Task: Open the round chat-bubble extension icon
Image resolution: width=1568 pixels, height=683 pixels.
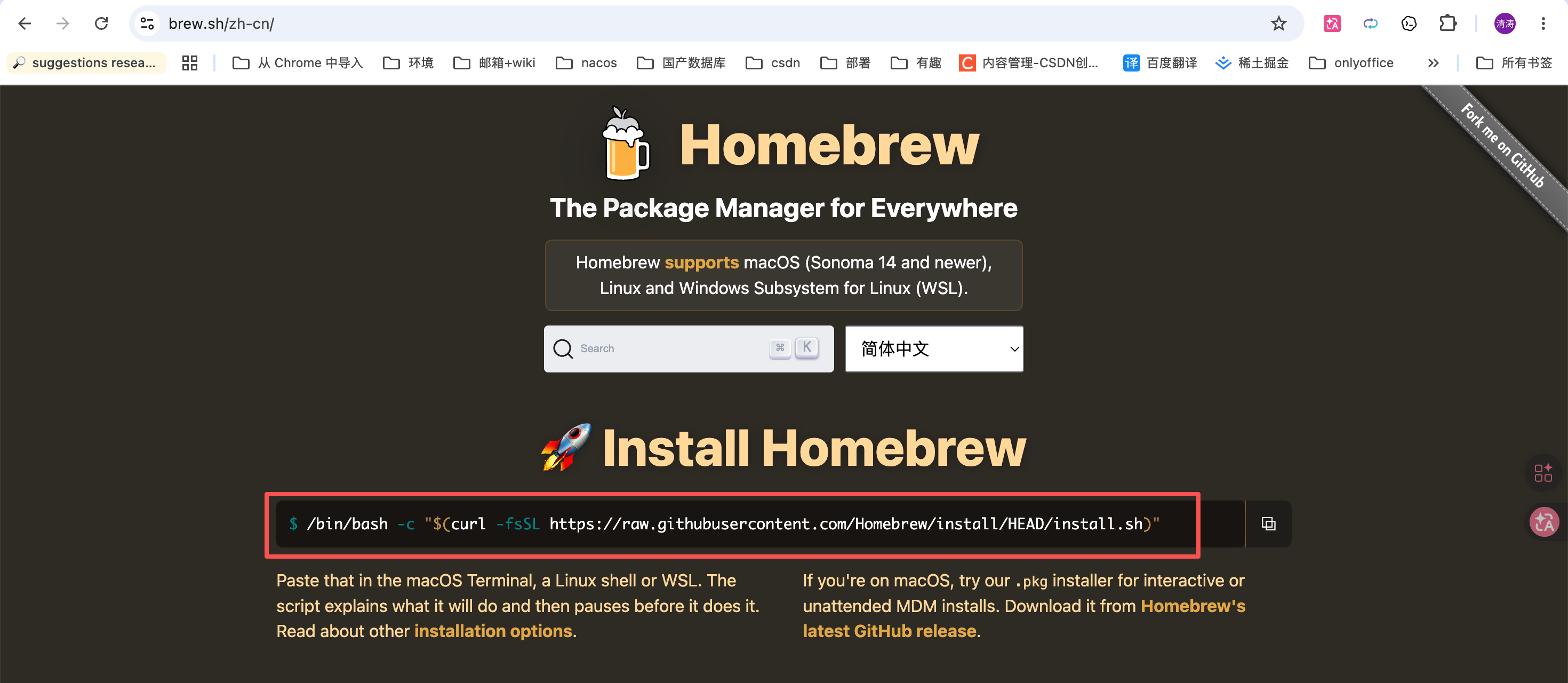Action: (1409, 23)
